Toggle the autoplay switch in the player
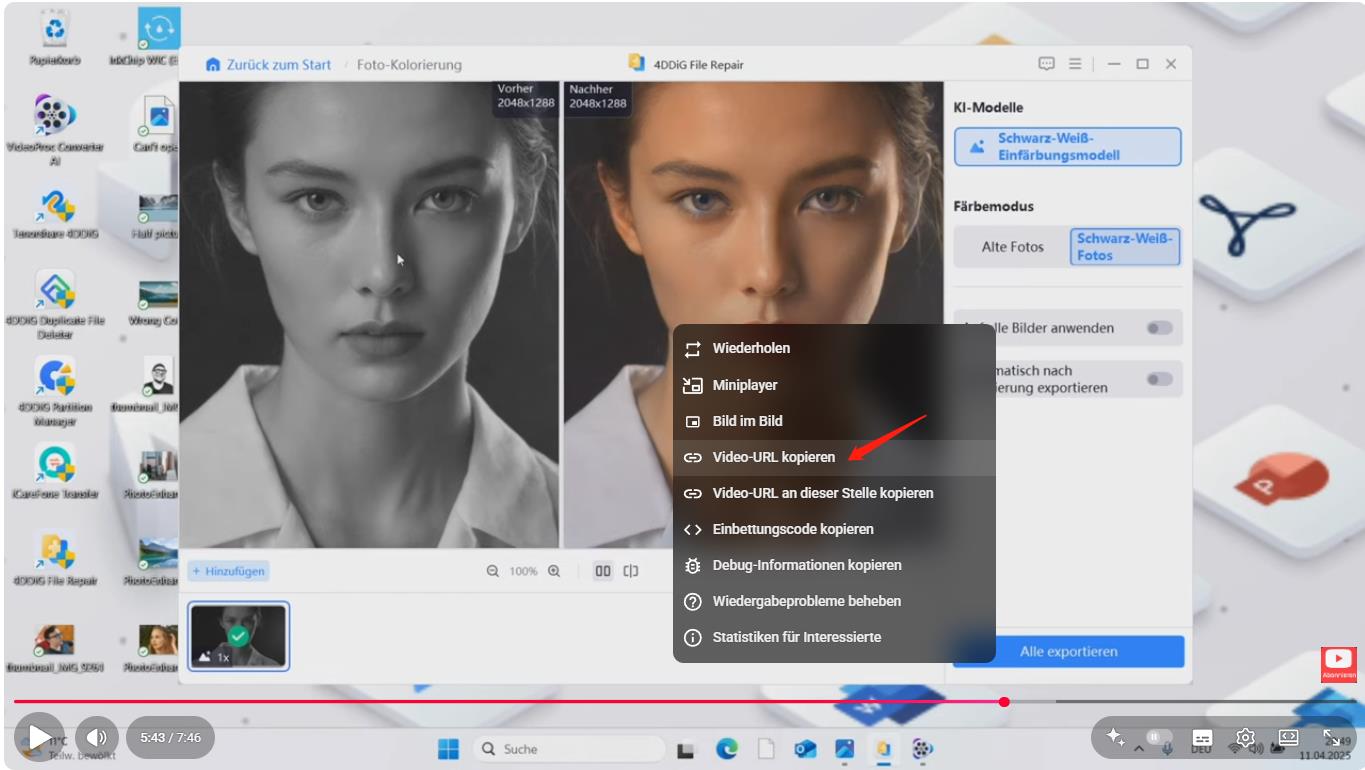The width and height of the screenshot is (1365, 770). [x=1158, y=737]
